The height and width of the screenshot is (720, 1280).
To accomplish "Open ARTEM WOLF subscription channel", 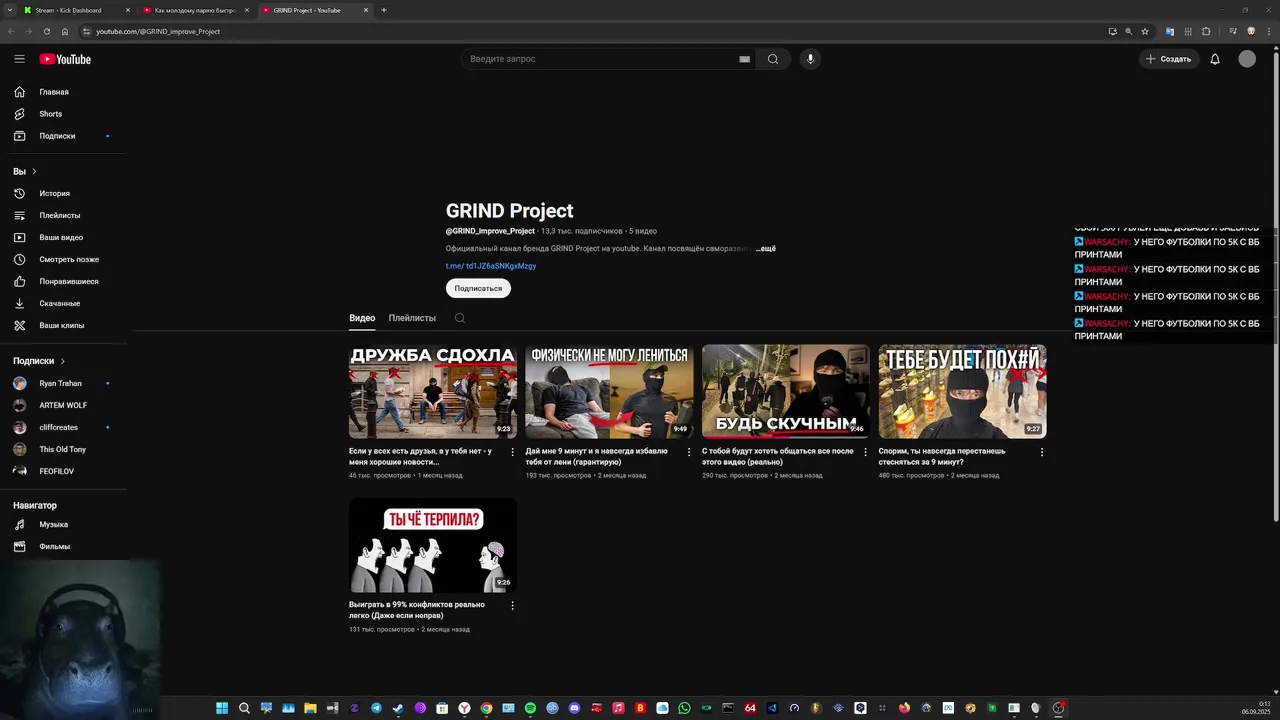I will click(x=64, y=405).
